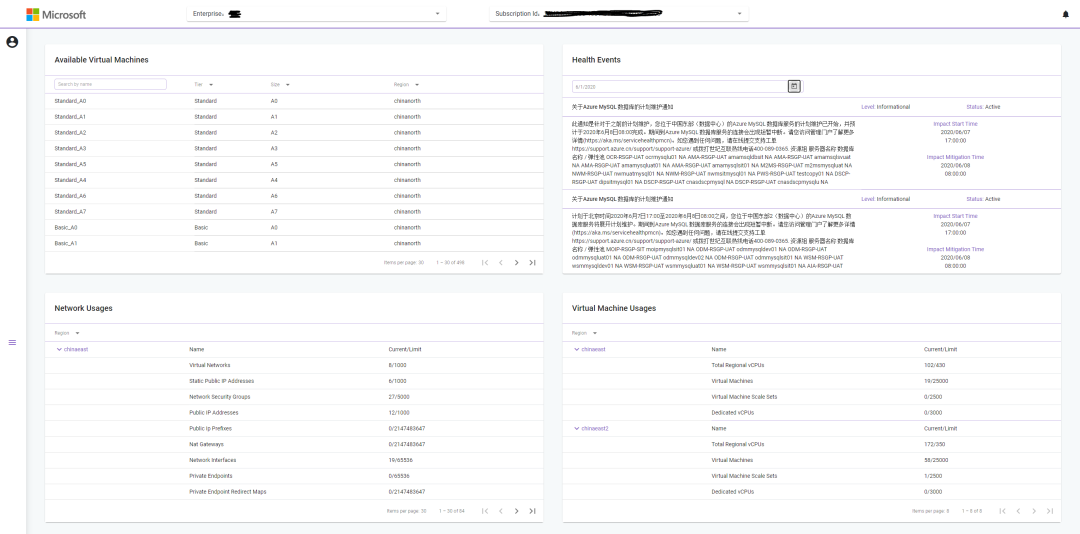Select the Basic_A0 row name
The height and width of the screenshot is (534, 1080).
click(x=66, y=227)
